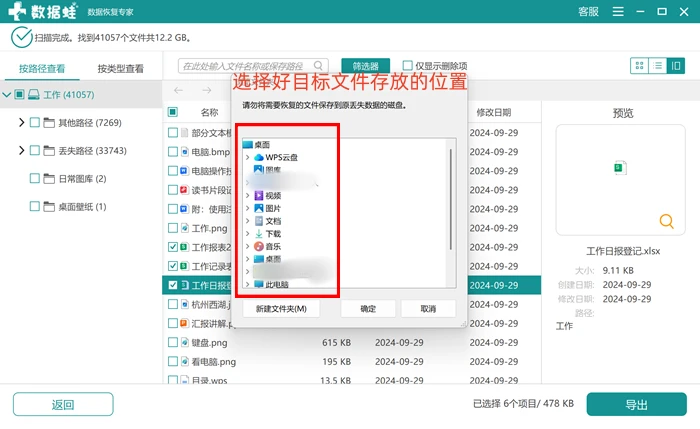
Task: Expand 音乐 folder in dialog
Action: (x=247, y=246)
